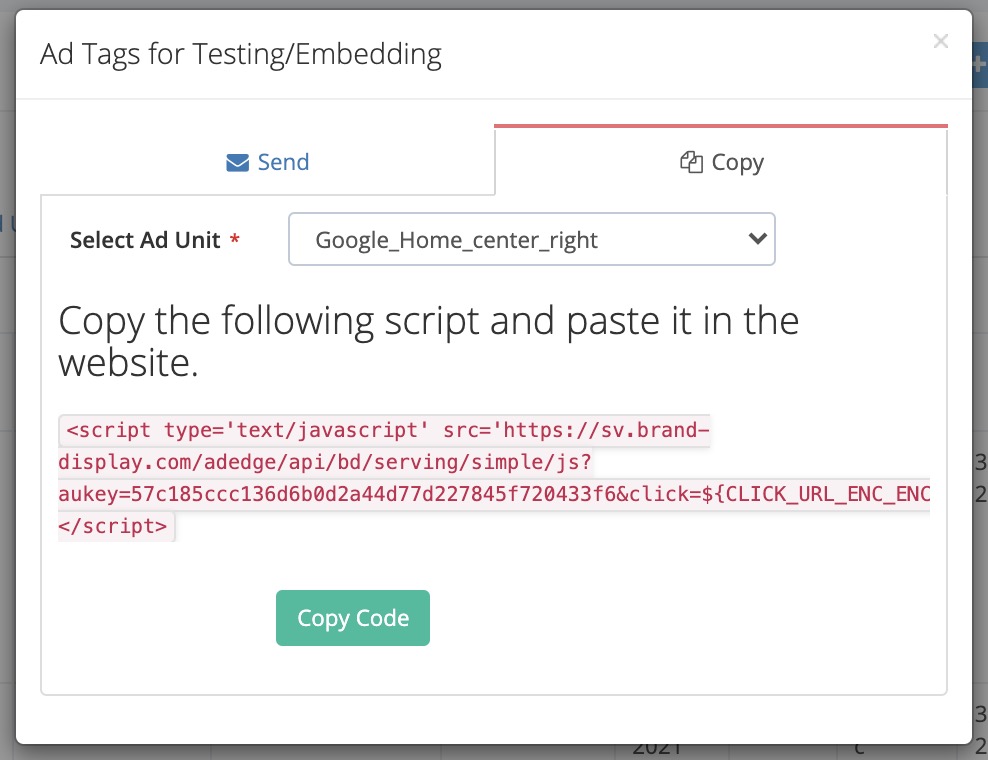
Task: Click the red required asterisk next to Select Ad Unit
Action: point(235,241)
